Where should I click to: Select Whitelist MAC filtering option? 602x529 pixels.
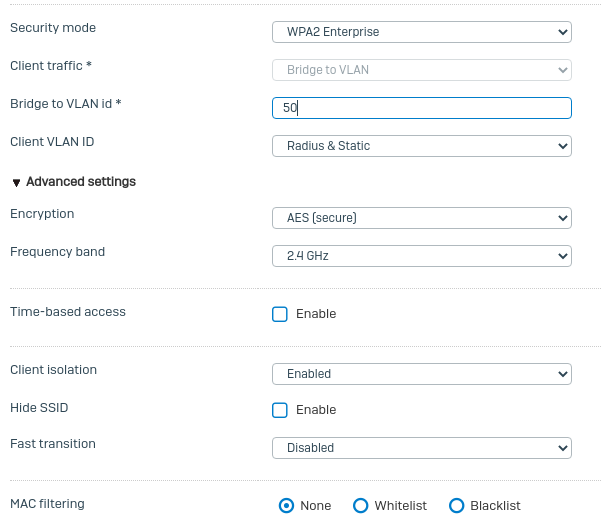(x=361, y=506)
